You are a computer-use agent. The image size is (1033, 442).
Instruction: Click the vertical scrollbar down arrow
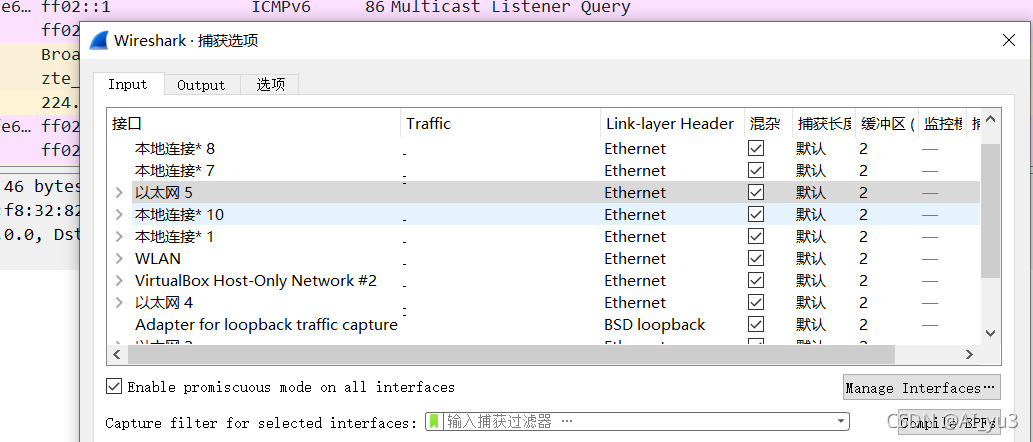coord(990,333)
